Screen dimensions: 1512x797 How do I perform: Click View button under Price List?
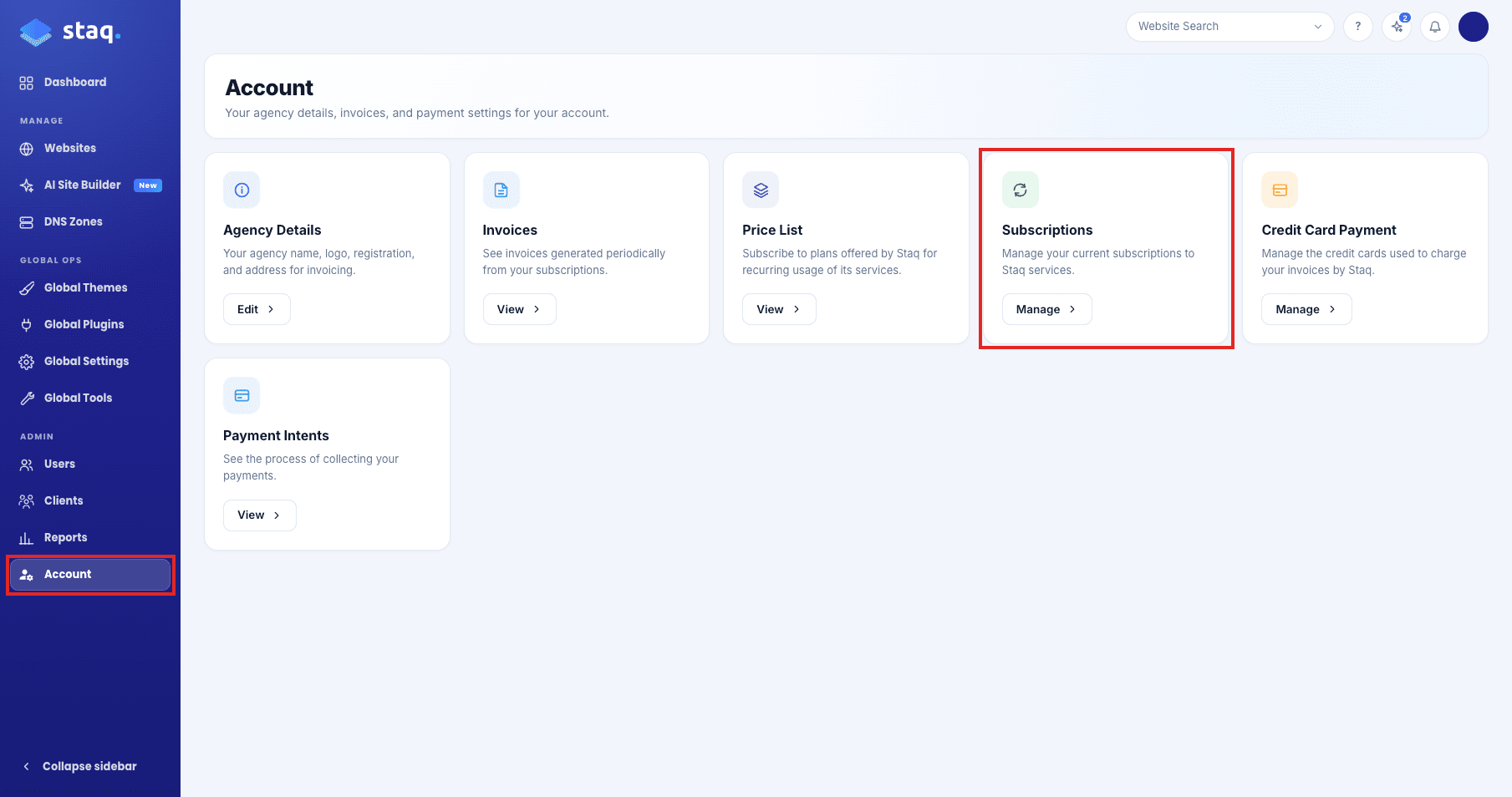(779, 309)
